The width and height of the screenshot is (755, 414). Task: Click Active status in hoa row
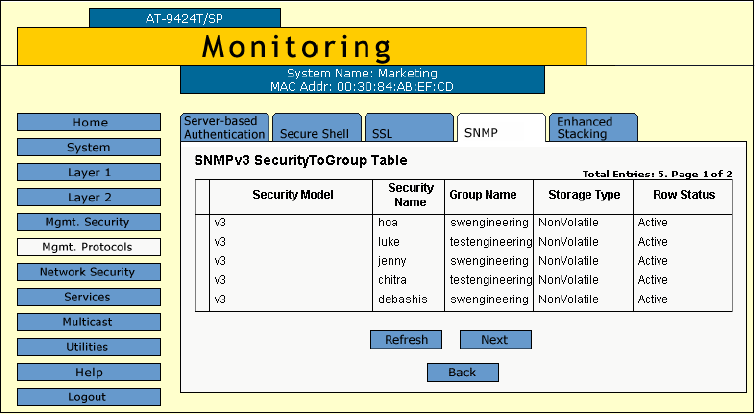[x=652, y=222]
